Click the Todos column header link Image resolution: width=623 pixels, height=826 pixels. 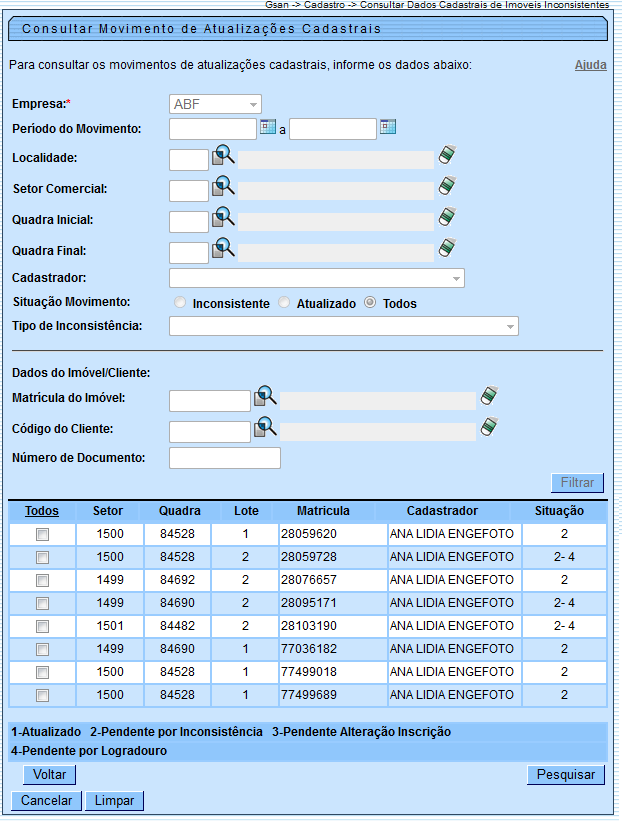pyautogui.click(x=42, y=511)
